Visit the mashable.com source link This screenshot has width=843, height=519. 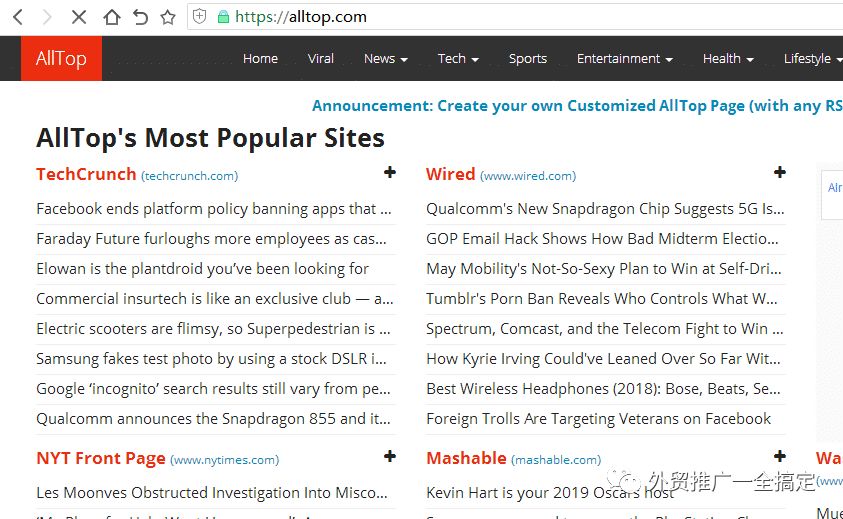pos(556,460)
